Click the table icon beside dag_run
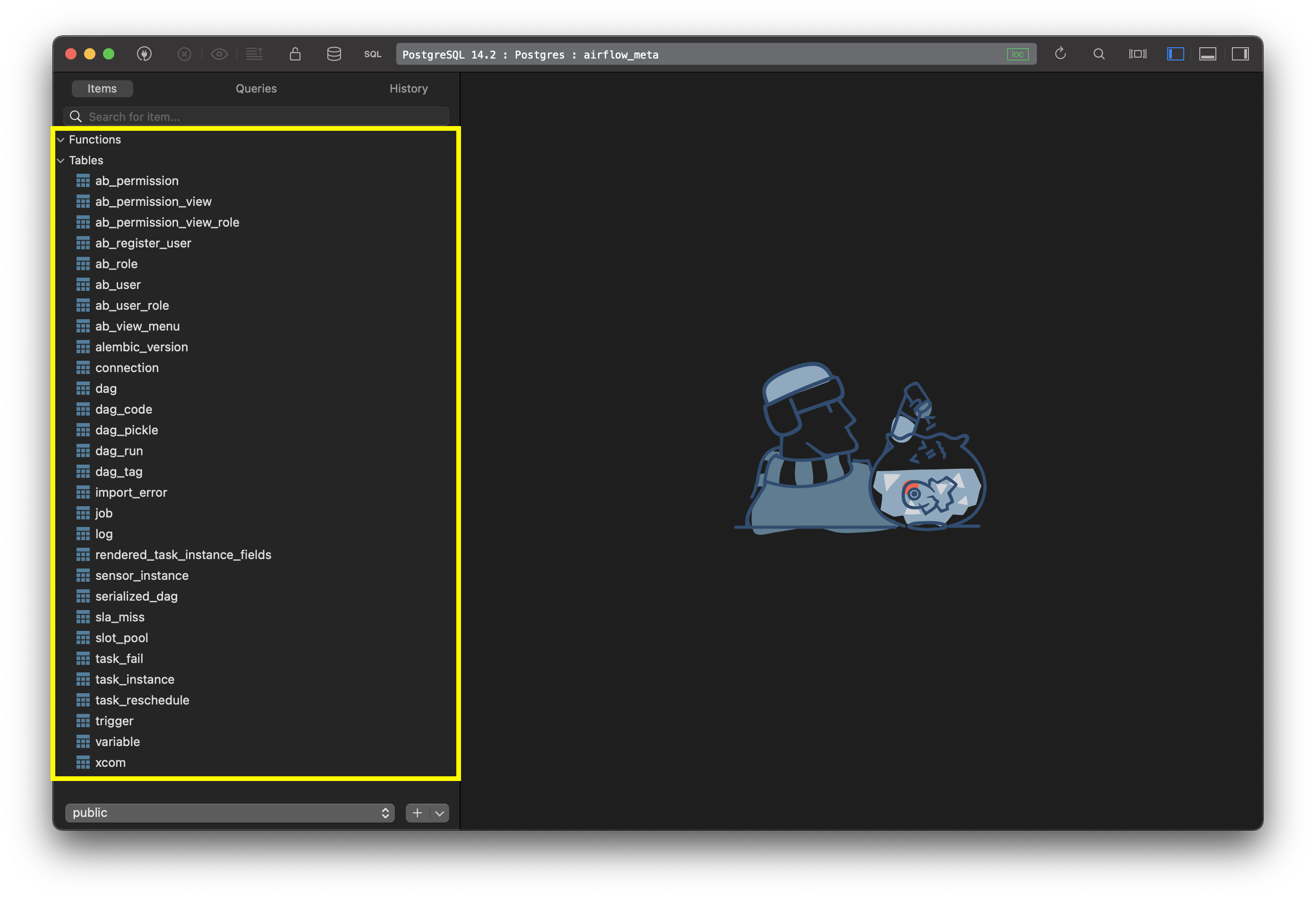The width and height of the screenshot is (1316, 900). (83, 451)
